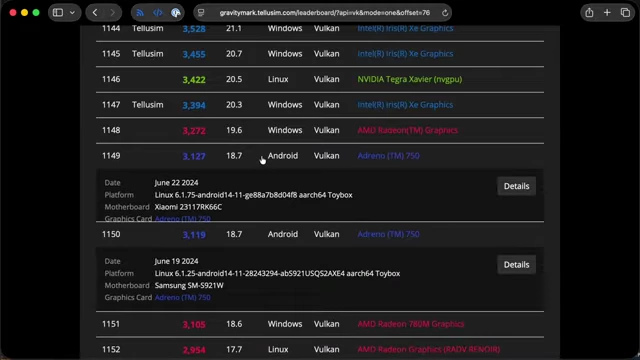
Task: Click Xiaomi 23117RK66C motherboard text
Action: coord(188,207)
